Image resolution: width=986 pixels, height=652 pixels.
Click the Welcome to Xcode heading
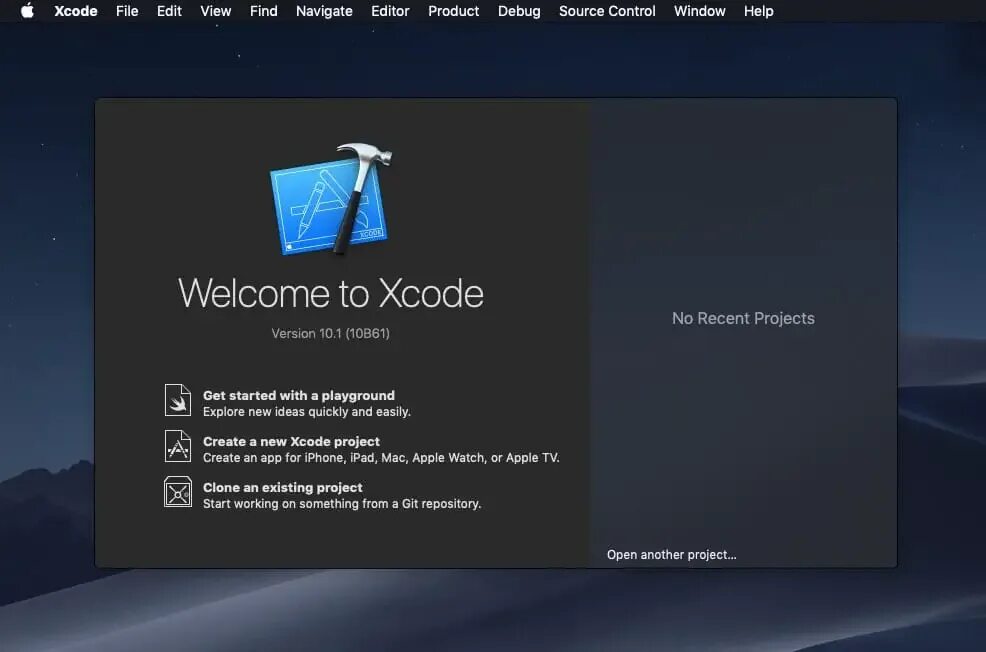click(331, 293)
